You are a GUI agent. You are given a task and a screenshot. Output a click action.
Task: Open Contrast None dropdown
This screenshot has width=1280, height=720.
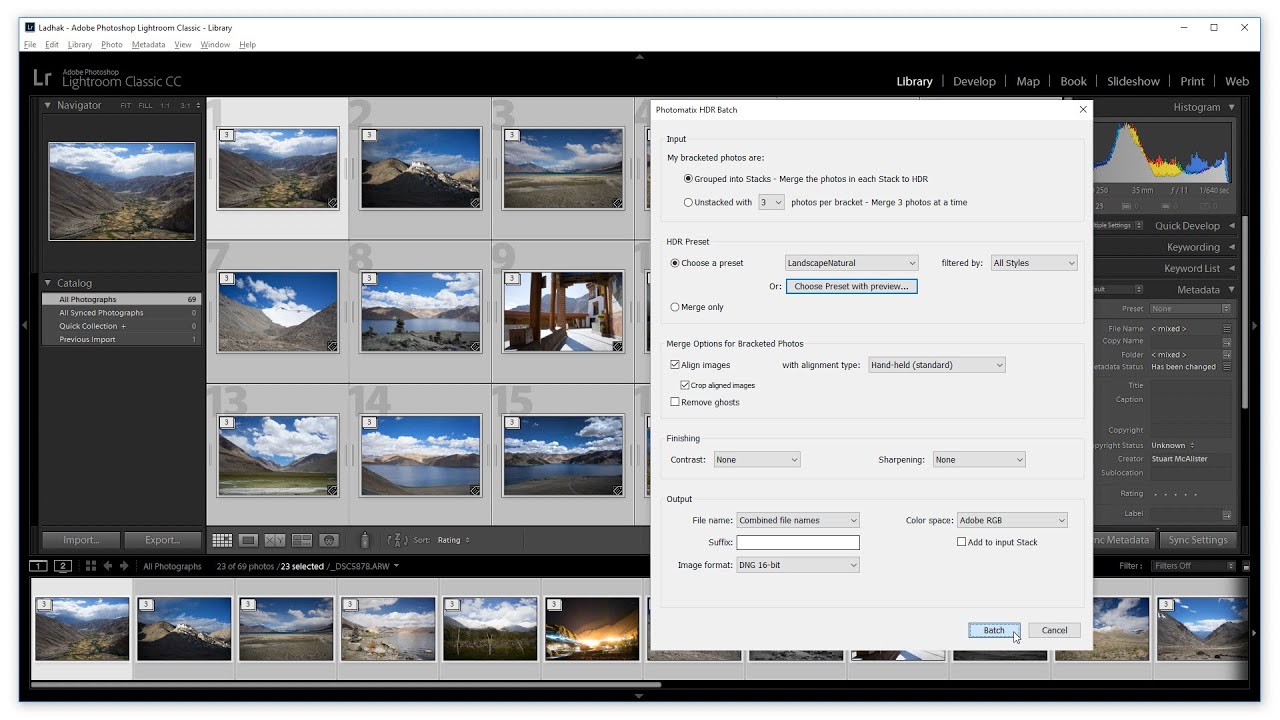757,460
